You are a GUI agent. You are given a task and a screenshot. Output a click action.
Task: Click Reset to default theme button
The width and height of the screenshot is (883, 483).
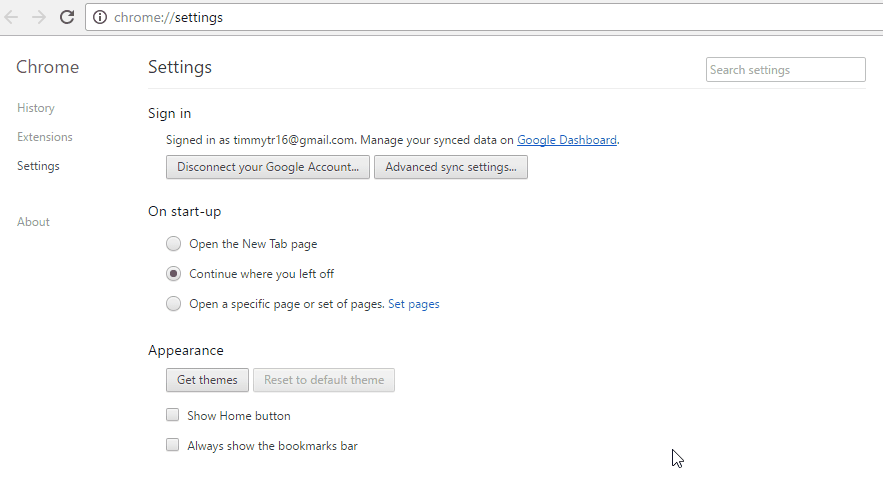324,380
